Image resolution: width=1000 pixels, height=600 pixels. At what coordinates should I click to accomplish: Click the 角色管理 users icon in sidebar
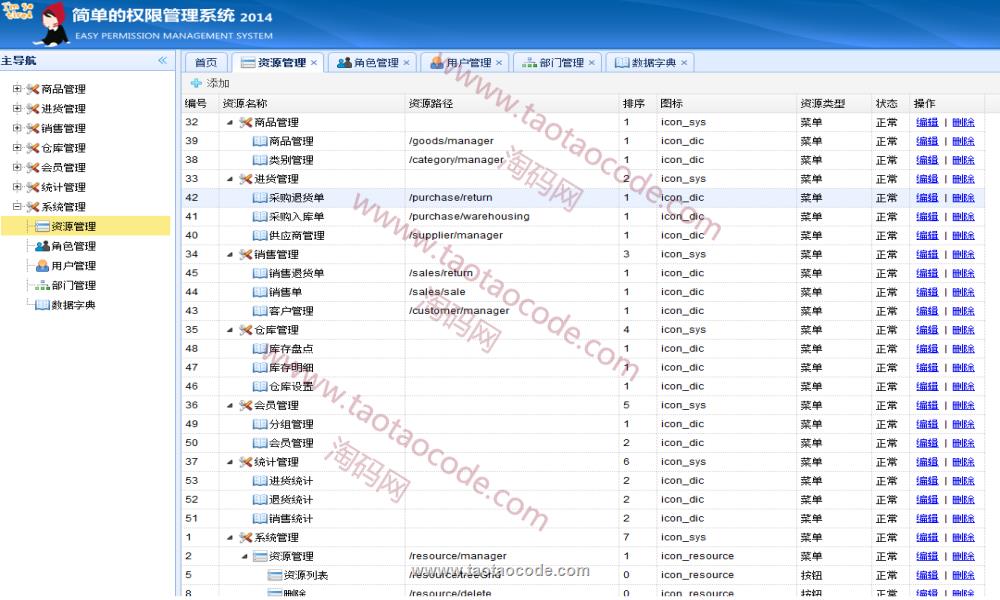point(42,246)
